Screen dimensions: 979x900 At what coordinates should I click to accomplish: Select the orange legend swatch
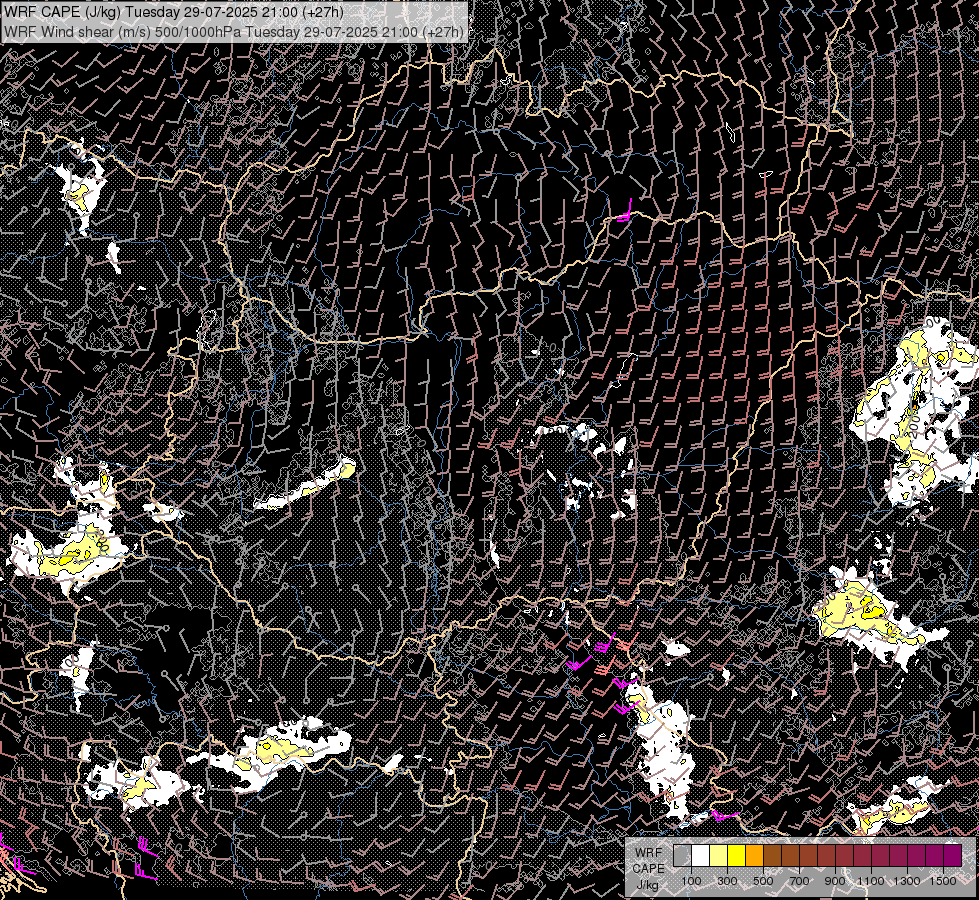754,855
